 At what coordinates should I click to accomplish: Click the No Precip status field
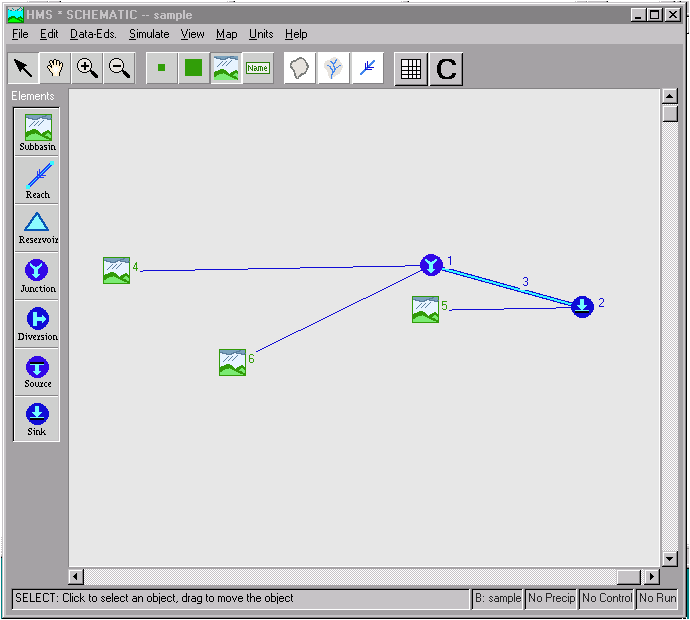pos(551,598)
